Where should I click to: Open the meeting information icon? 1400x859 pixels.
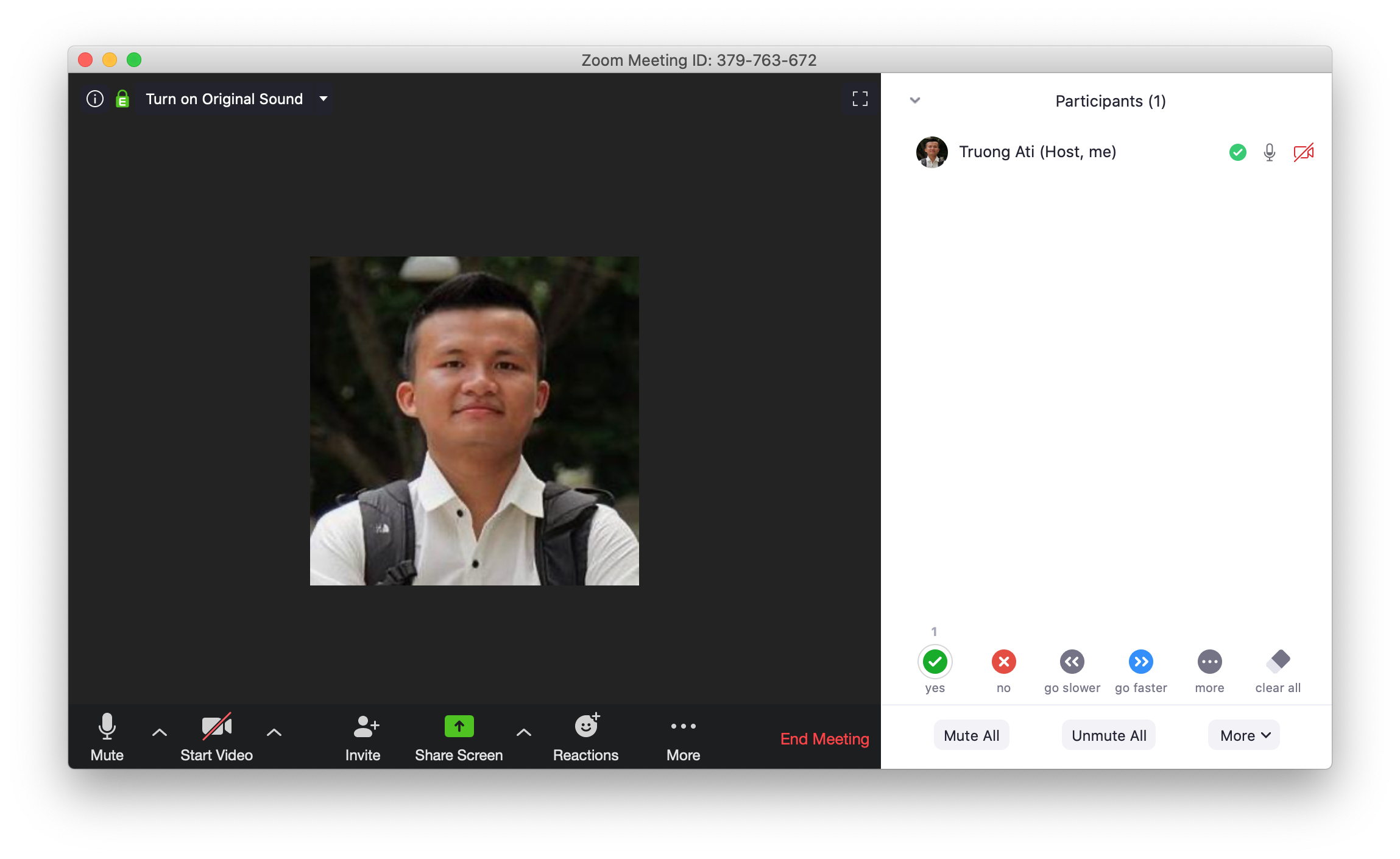pos(95,99)
